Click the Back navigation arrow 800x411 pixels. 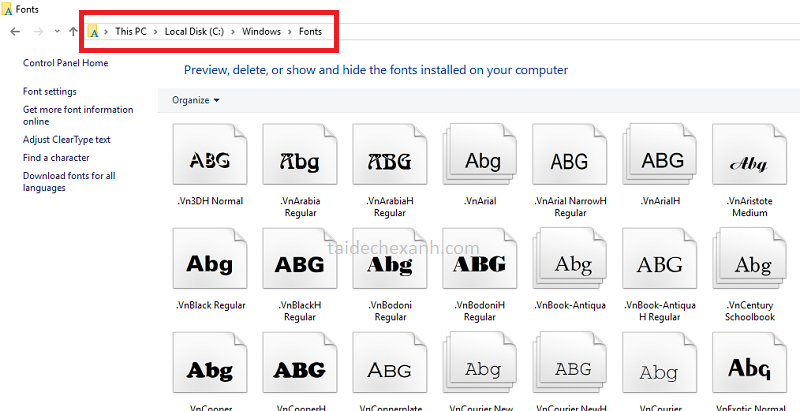(15, 32)
